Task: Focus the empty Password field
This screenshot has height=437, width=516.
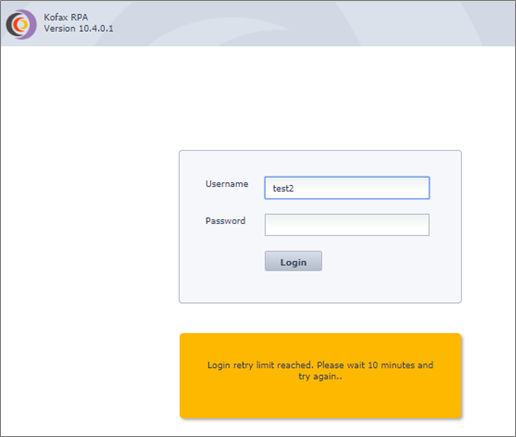Action: 347,225
